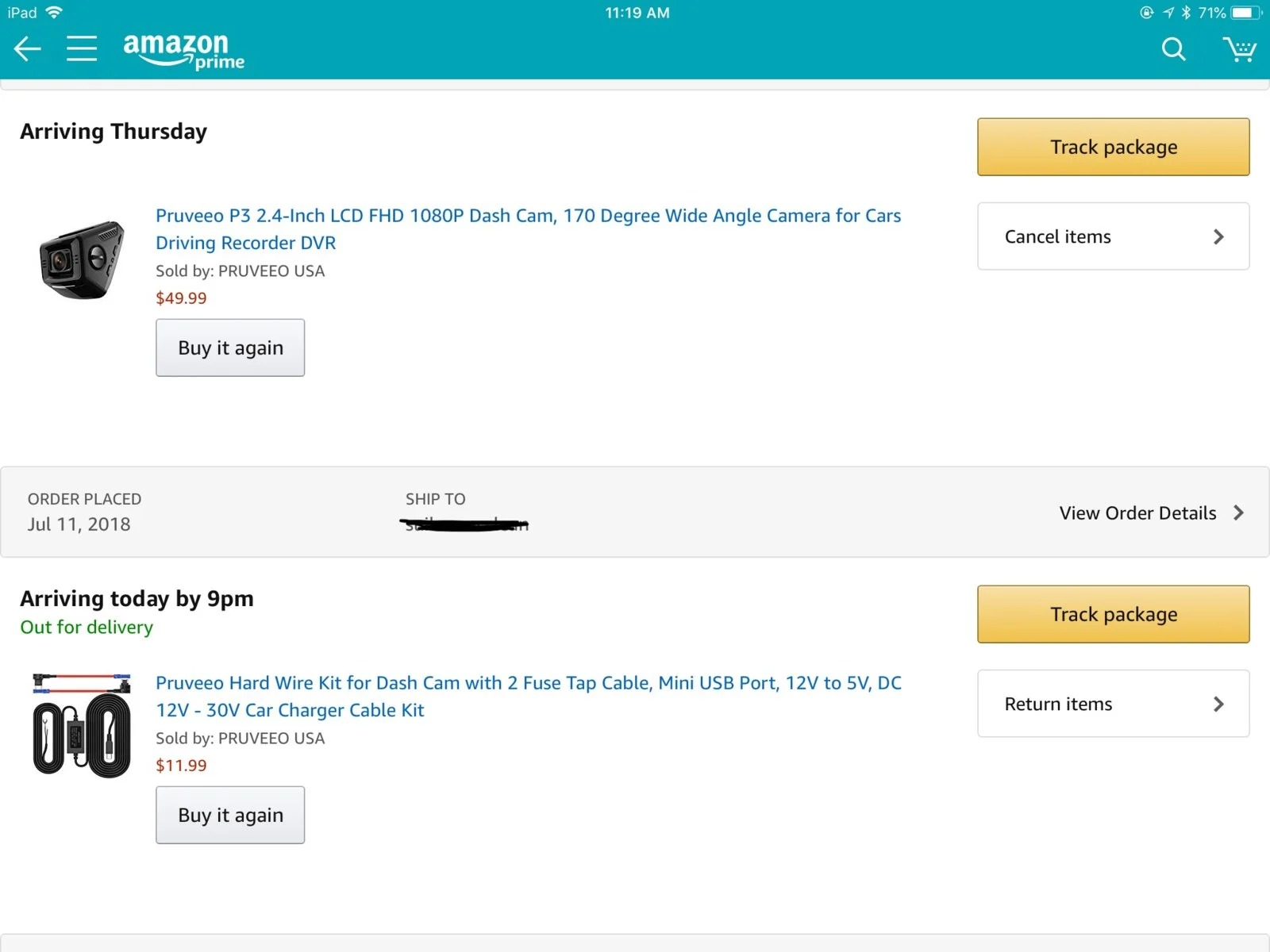Track package for dash cam order
Image resolution: width=1270 pixels, height=952 pixels.
coord(1113,147)
